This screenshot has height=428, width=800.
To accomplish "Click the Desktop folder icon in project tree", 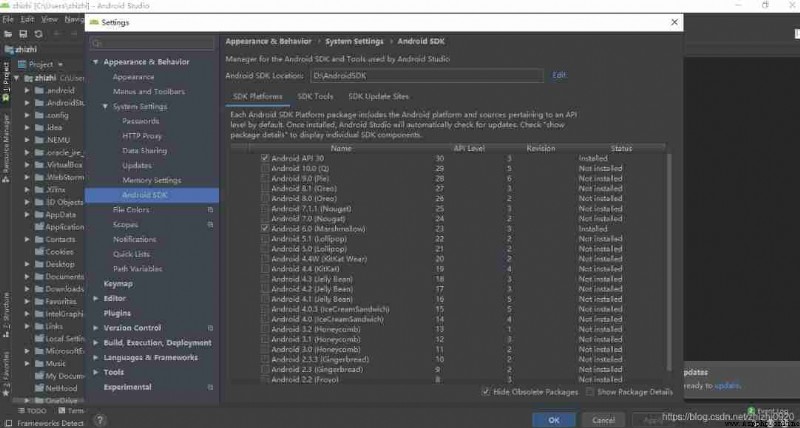I will tap(39, 264).
